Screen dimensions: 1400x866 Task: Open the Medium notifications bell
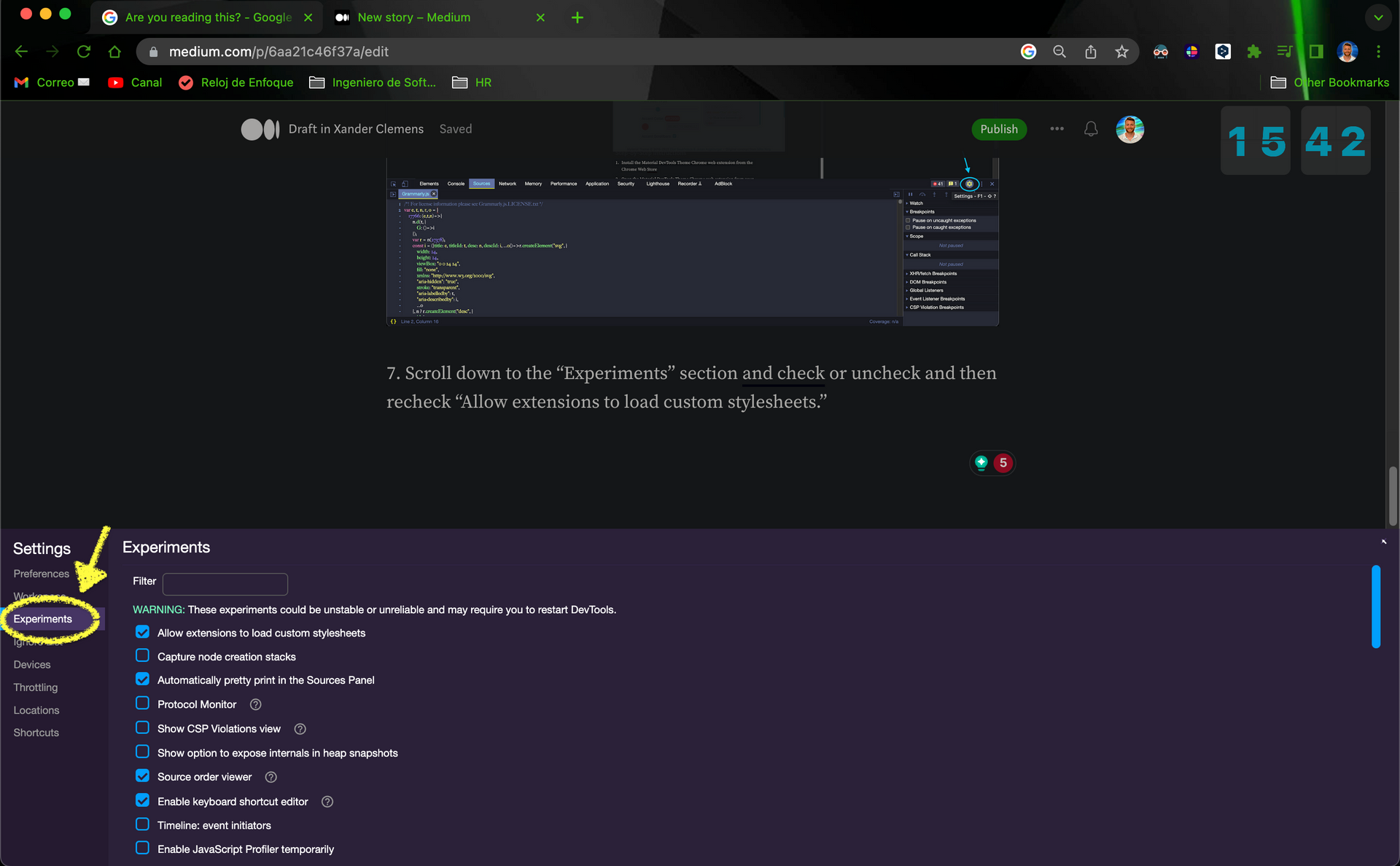tap(1091, 129)
